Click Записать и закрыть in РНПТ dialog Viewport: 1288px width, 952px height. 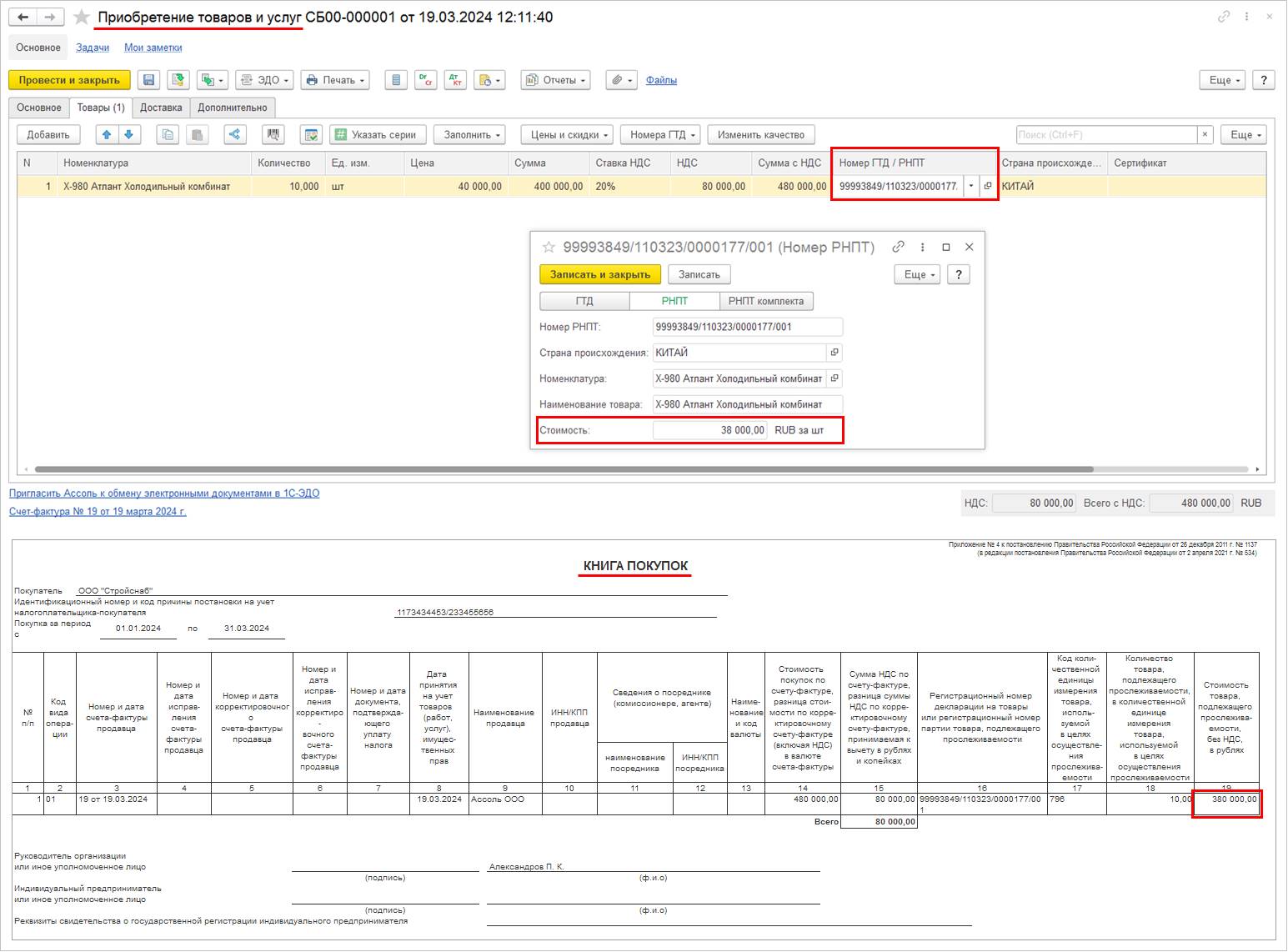coord(600,274)
